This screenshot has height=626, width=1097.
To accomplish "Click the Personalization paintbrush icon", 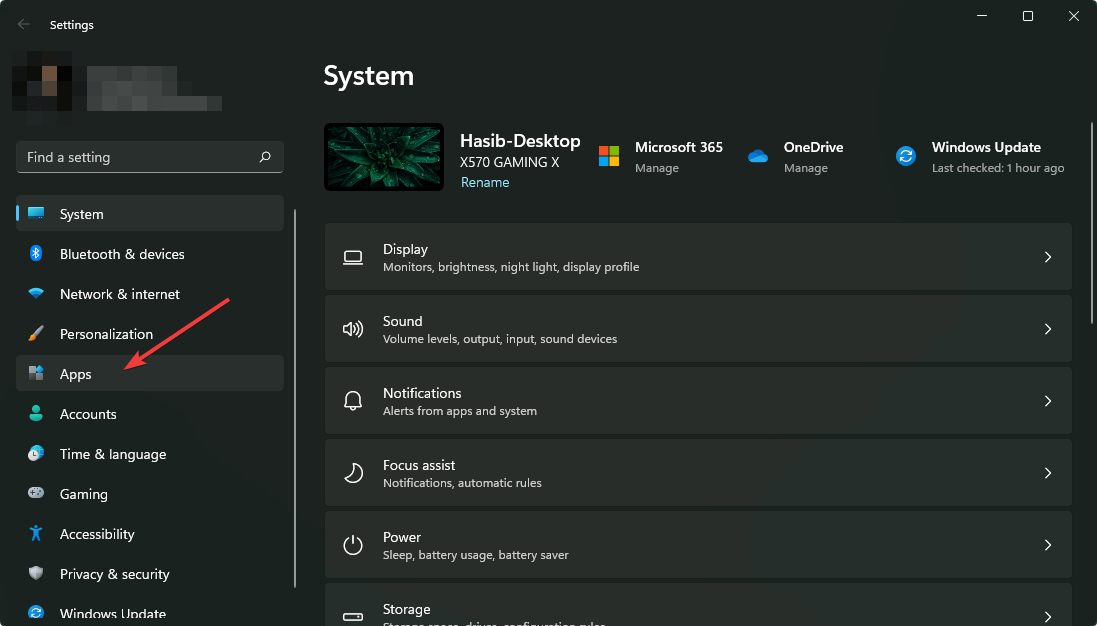I will (36, 334).
